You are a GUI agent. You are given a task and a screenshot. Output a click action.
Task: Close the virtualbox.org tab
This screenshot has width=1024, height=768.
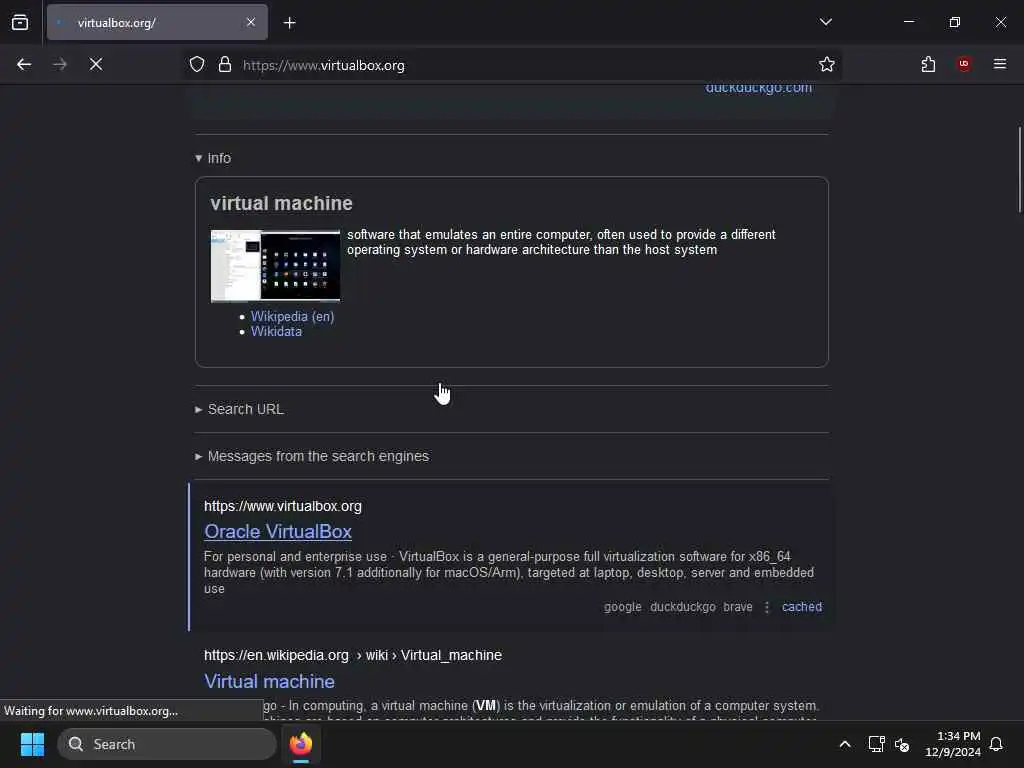251,22
